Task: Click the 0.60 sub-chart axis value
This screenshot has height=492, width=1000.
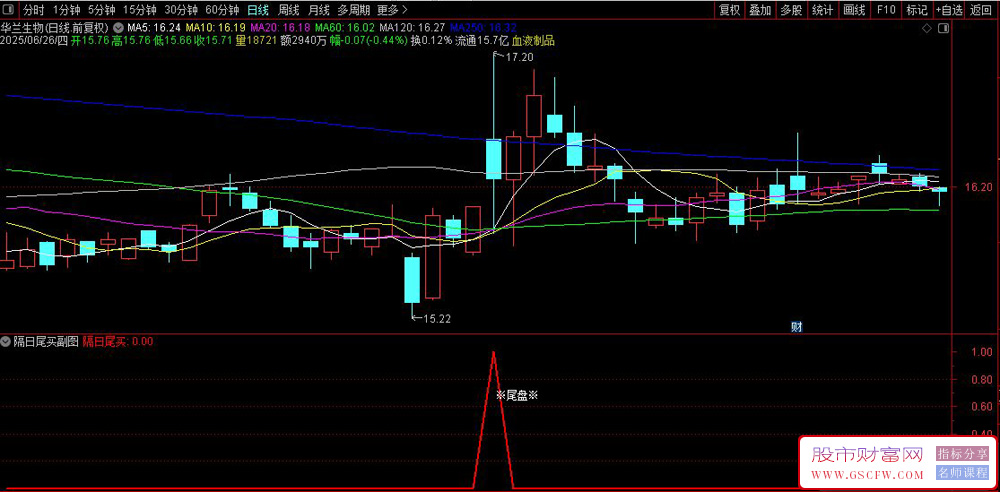Action: tap(983, 406)
